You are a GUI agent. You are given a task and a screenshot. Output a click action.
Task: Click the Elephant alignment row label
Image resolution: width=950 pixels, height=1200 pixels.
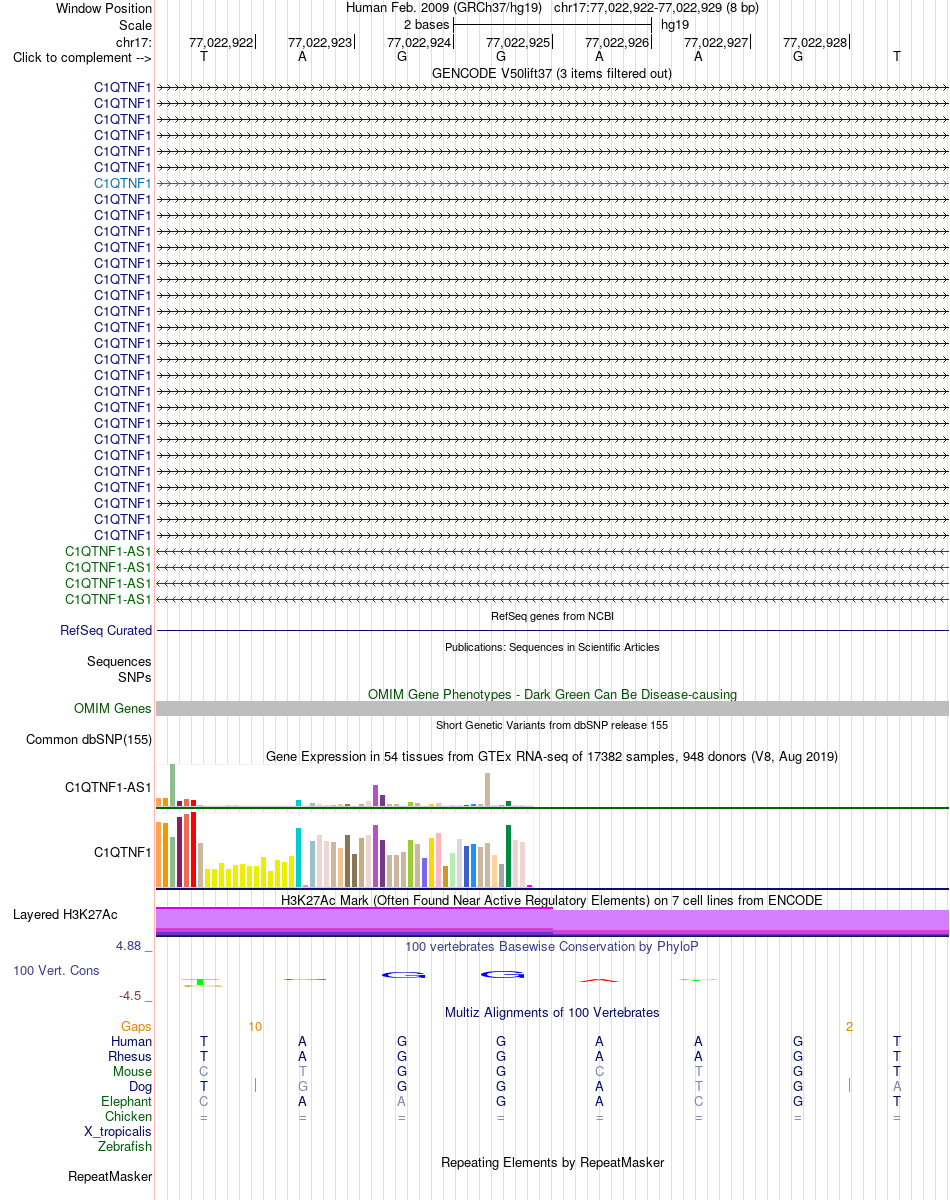pyautogui.click(x=127, y=1101)
